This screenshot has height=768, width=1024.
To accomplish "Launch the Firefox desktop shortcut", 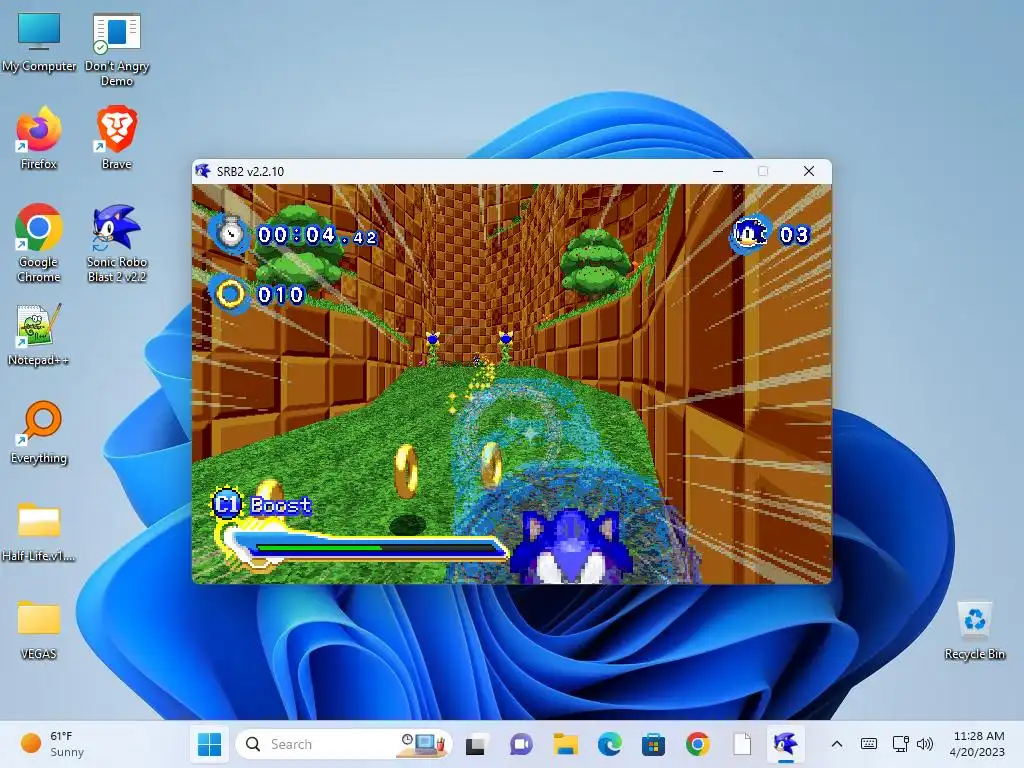I will [39, 139].
